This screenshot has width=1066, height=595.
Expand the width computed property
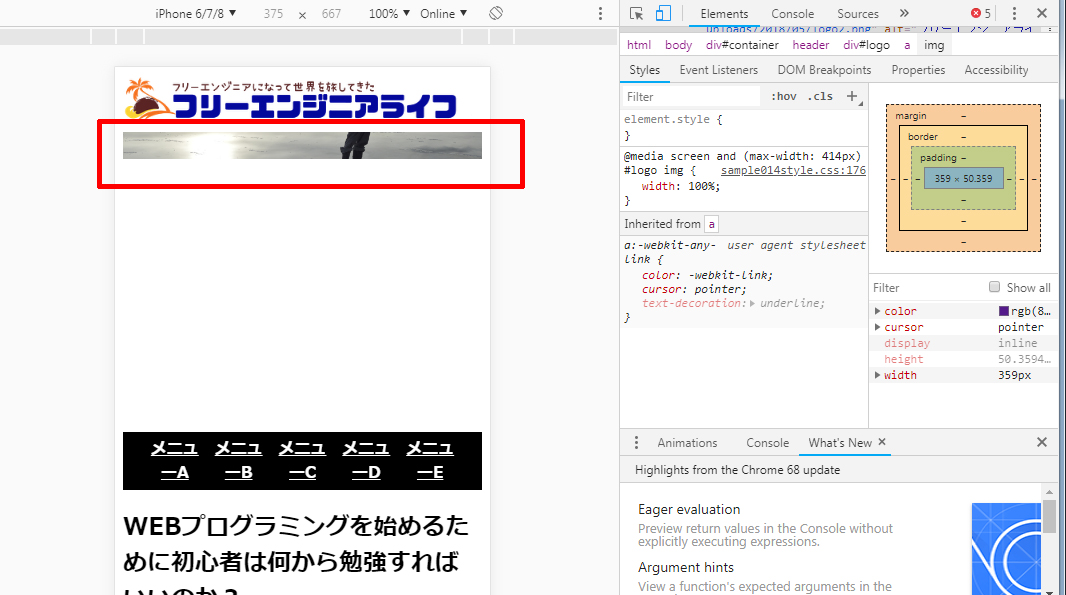coord(878,376)
